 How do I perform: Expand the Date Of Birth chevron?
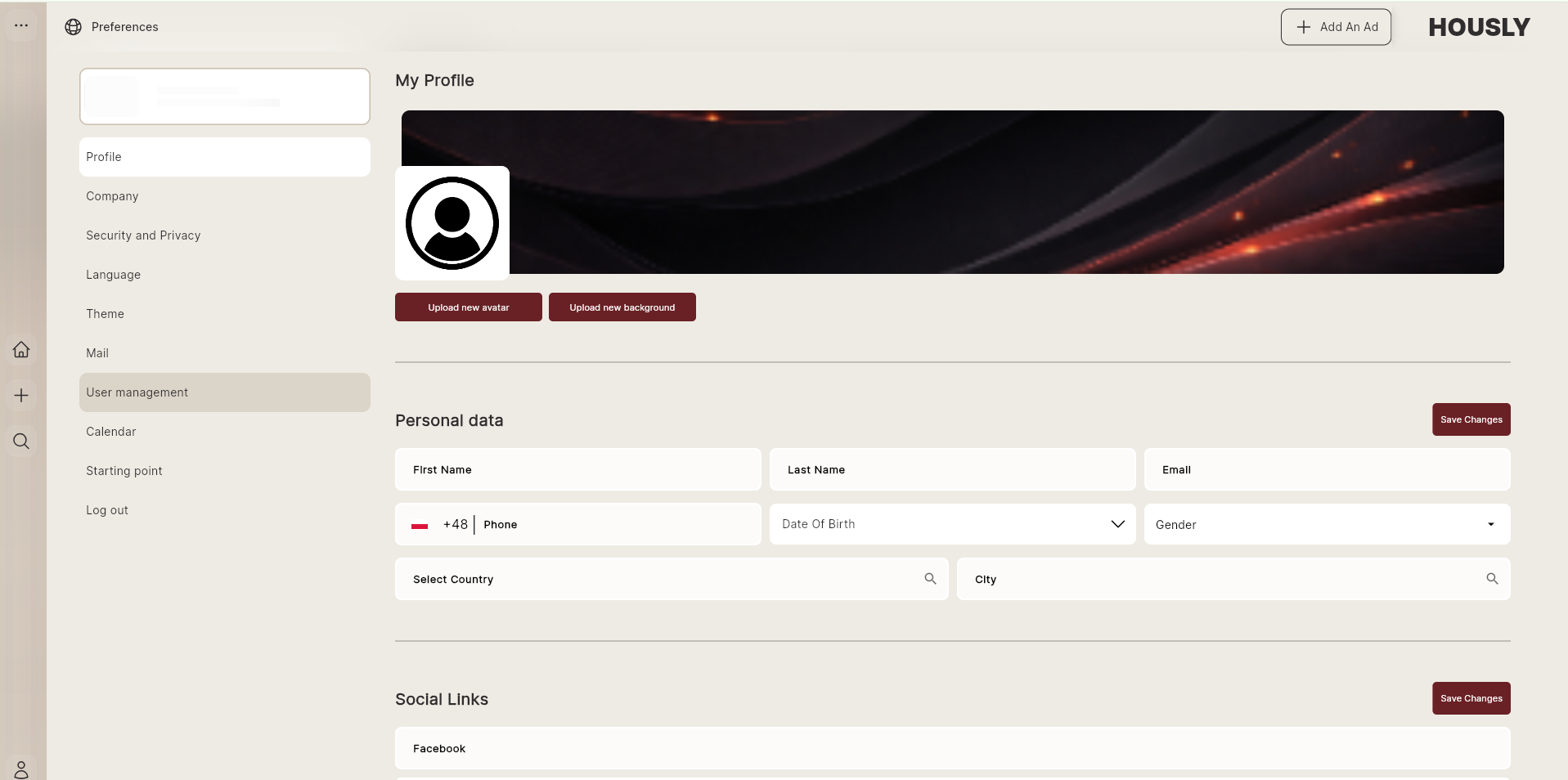(x=1117, y=524)
